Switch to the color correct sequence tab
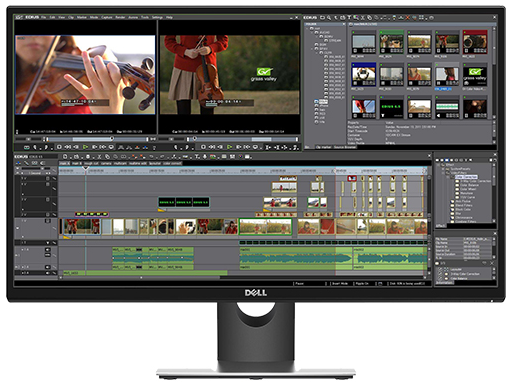 click(x=172, y=164)
